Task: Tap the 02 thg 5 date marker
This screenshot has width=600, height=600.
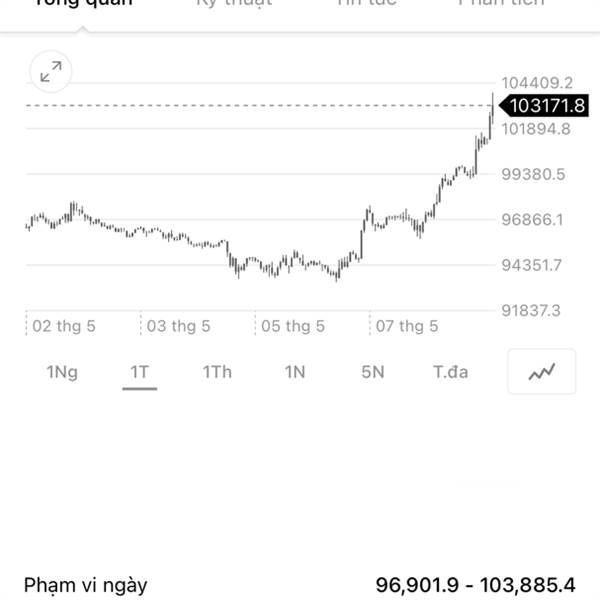Action: [64, 326]
